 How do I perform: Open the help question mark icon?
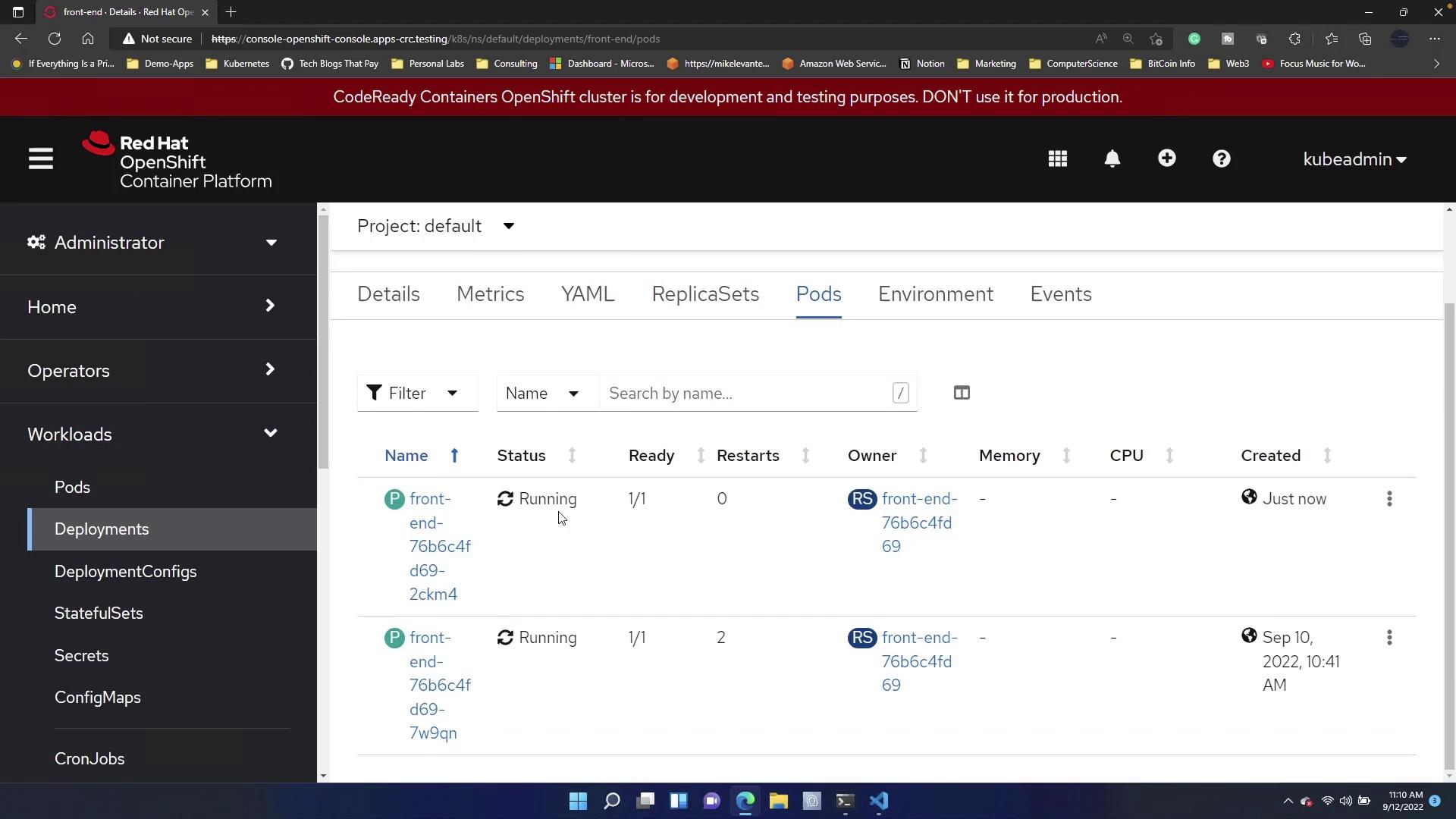(1222, 159)
